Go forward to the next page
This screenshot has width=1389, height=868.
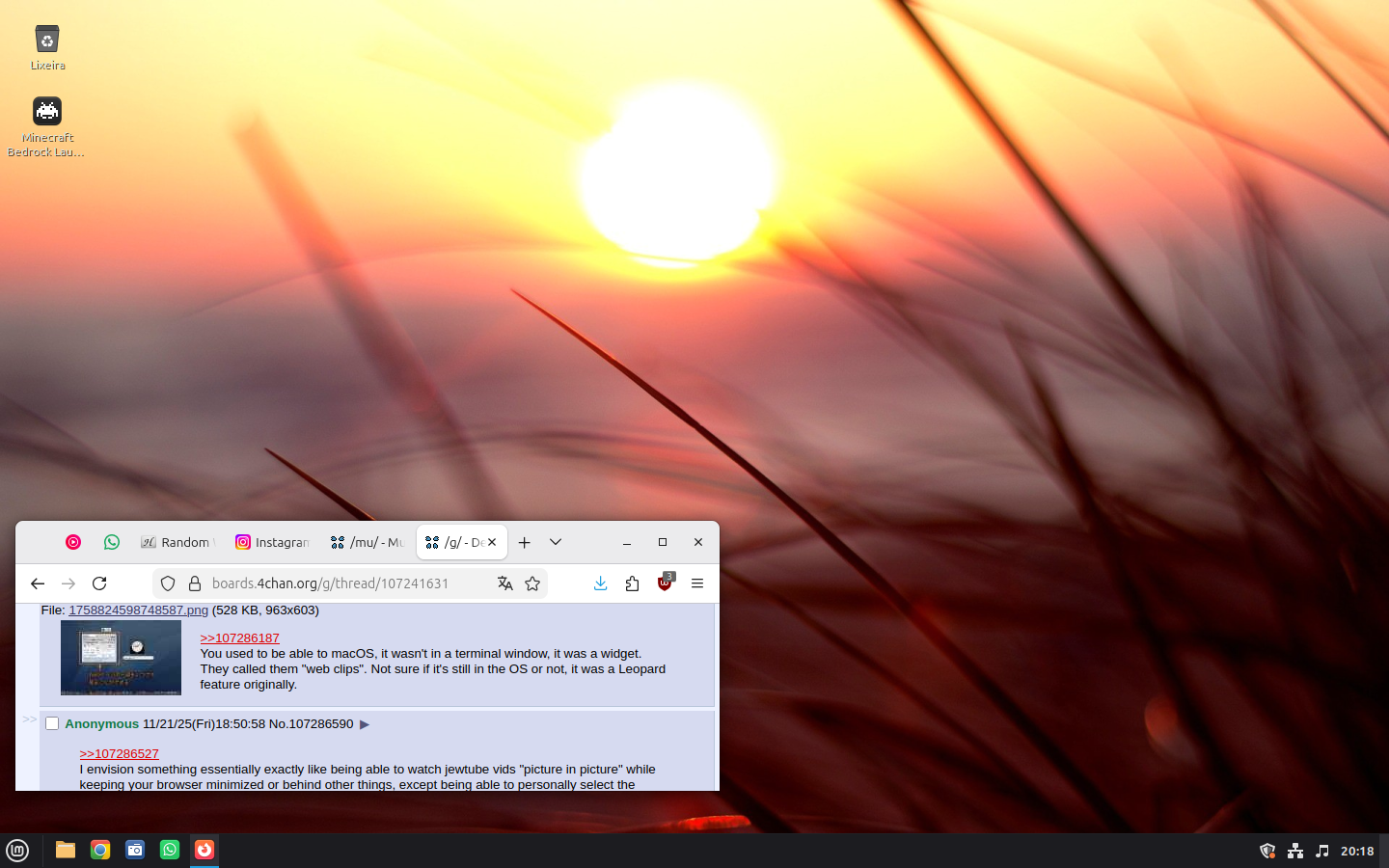pos(68,583)
